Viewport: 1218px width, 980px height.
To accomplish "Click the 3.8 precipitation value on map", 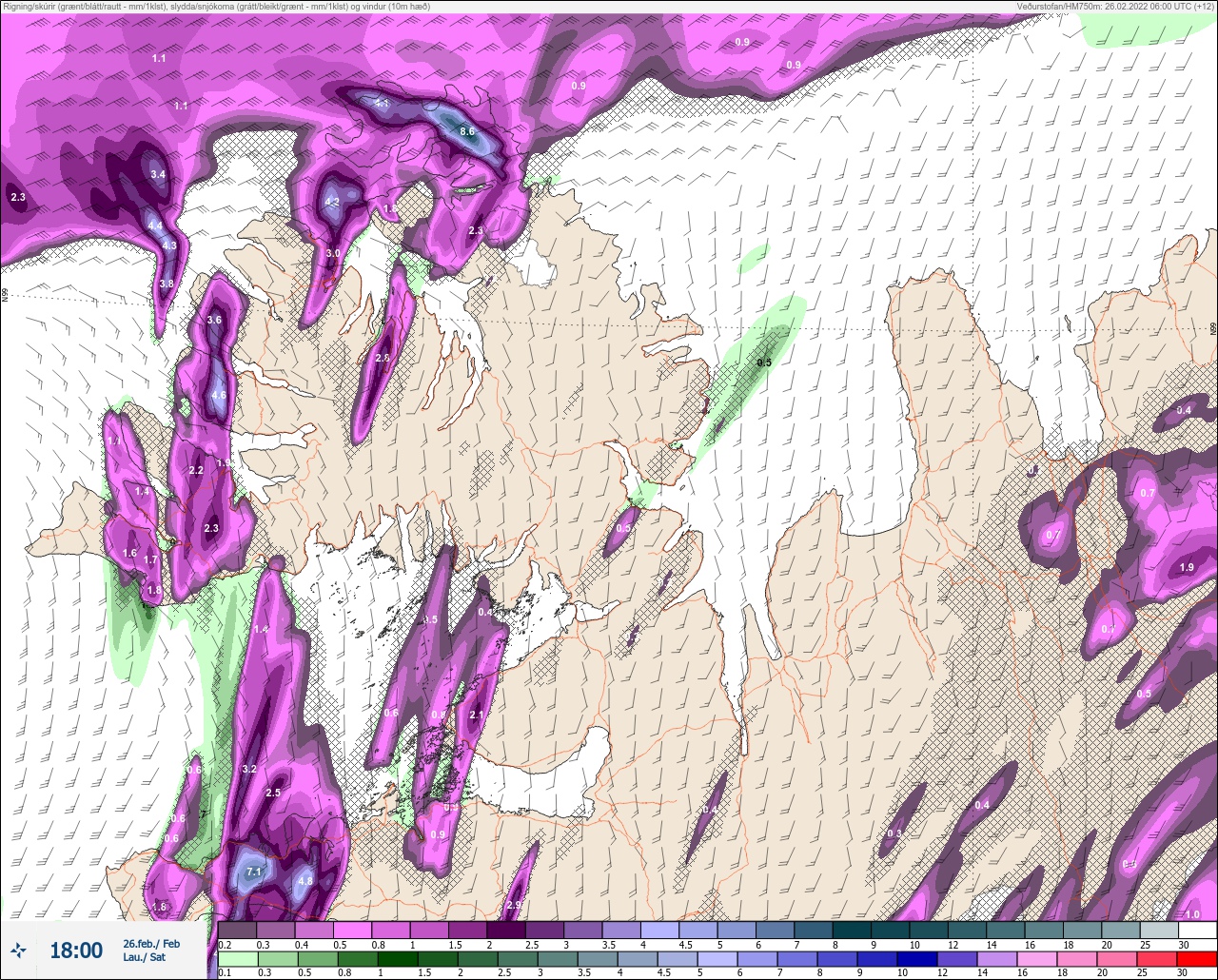I will [167, 284].
